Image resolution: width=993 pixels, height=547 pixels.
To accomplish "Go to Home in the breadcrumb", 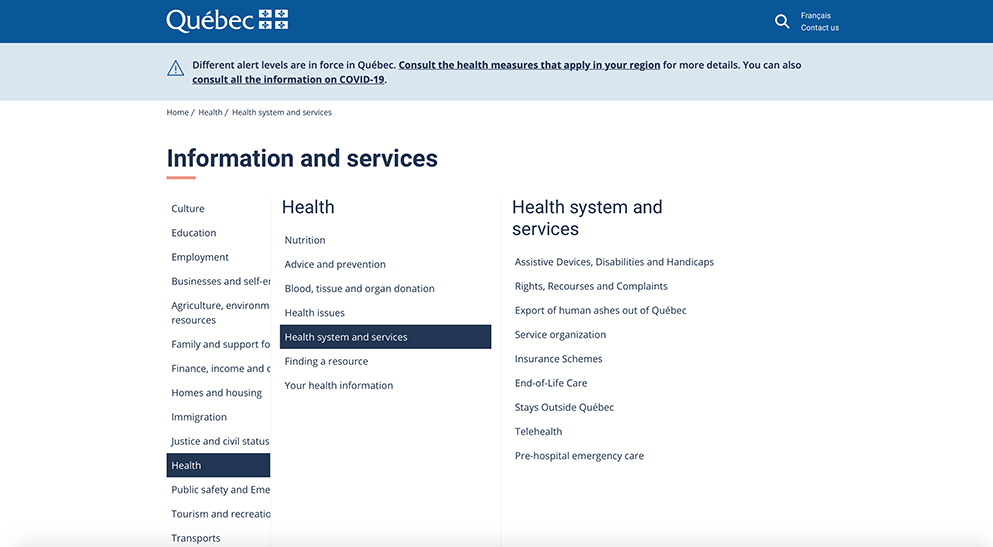I will [x=177, y=112].
